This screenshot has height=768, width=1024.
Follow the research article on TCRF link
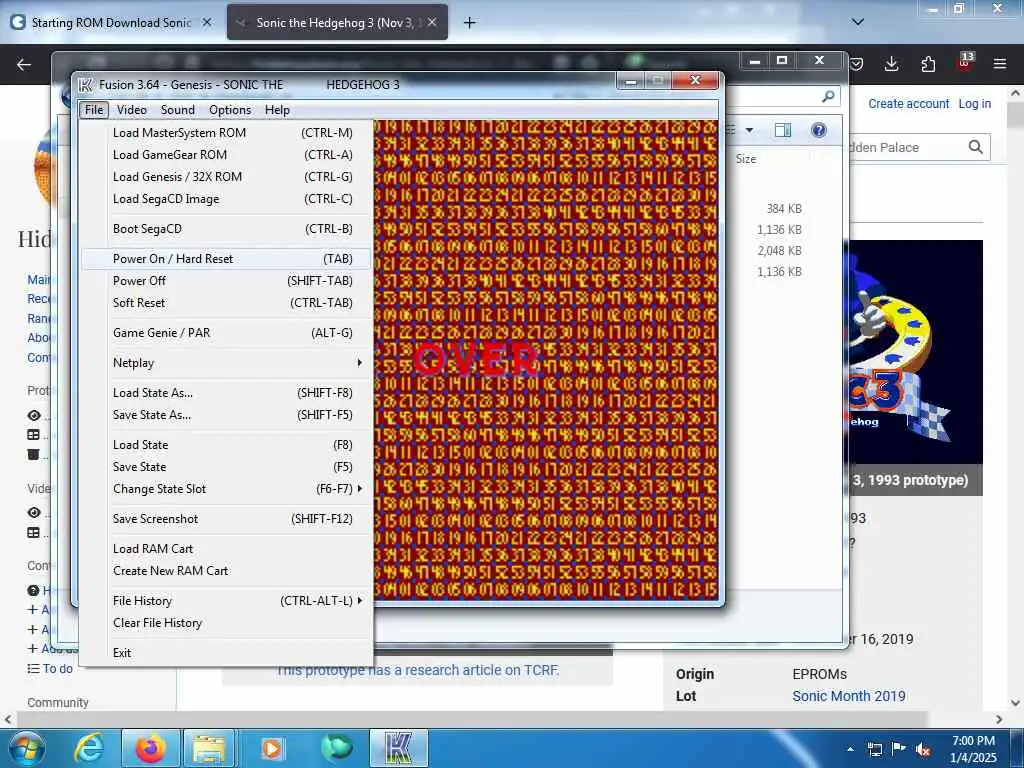pyautogui.click(x=418, y=670)
